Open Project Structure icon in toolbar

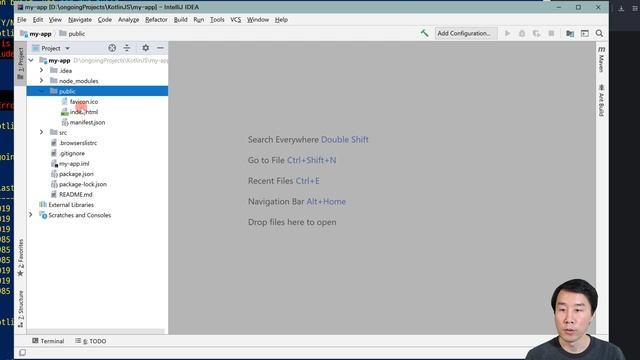570,33
